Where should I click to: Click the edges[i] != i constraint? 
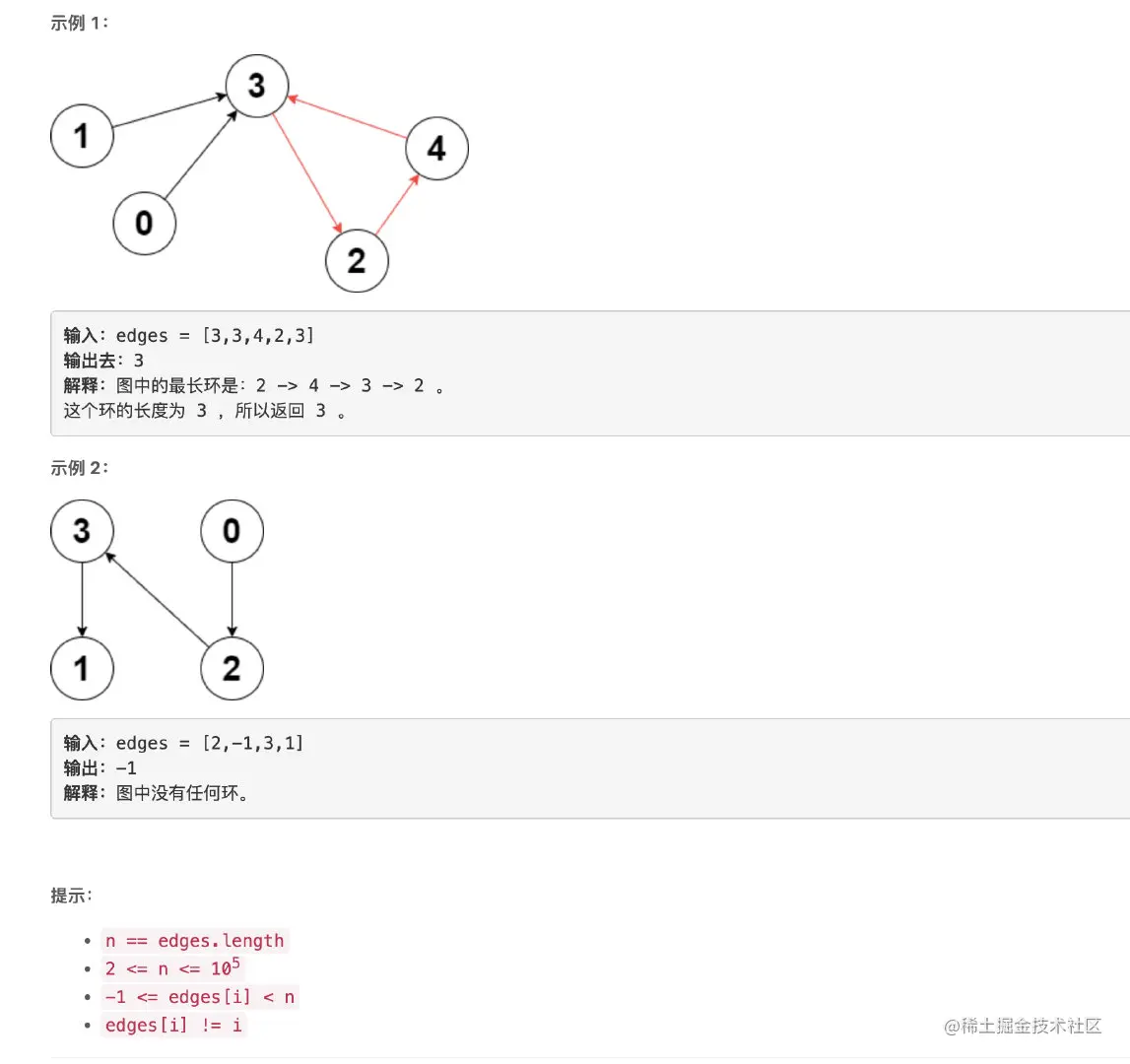(173, 1025)
